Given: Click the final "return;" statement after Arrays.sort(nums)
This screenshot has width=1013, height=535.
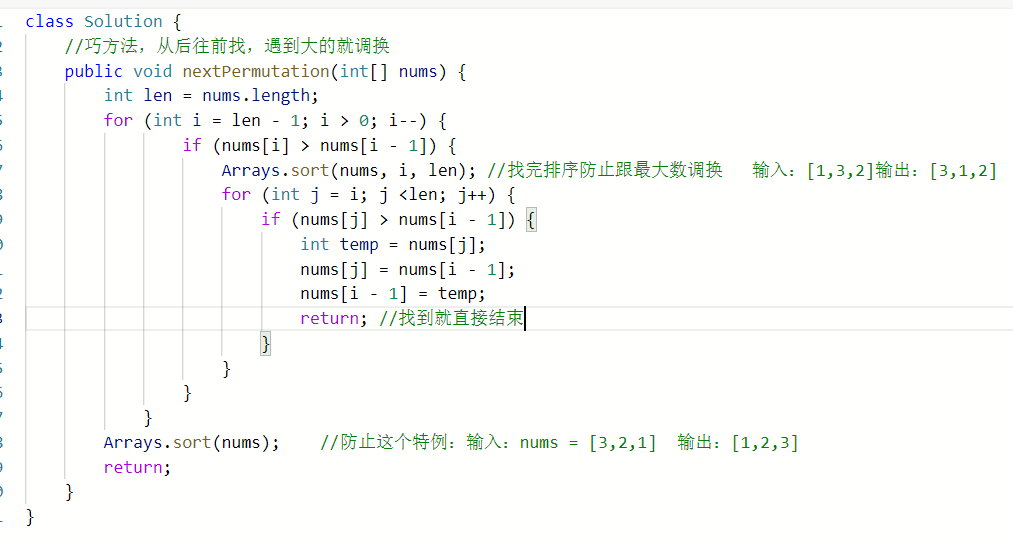Looking at the screenshot, I should [138, 468].
